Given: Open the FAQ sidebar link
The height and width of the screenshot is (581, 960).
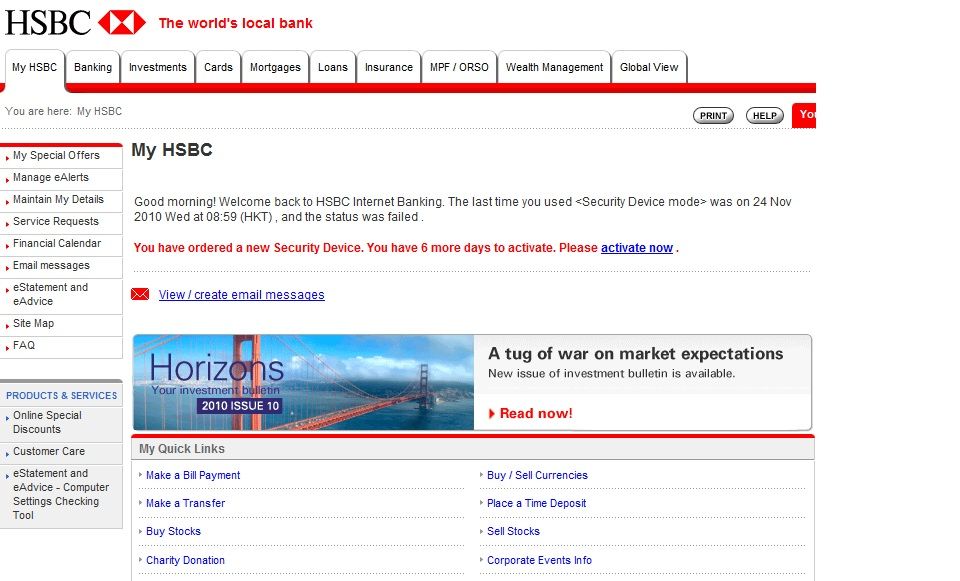Looking at the screenshot, I should pos(24,345).
